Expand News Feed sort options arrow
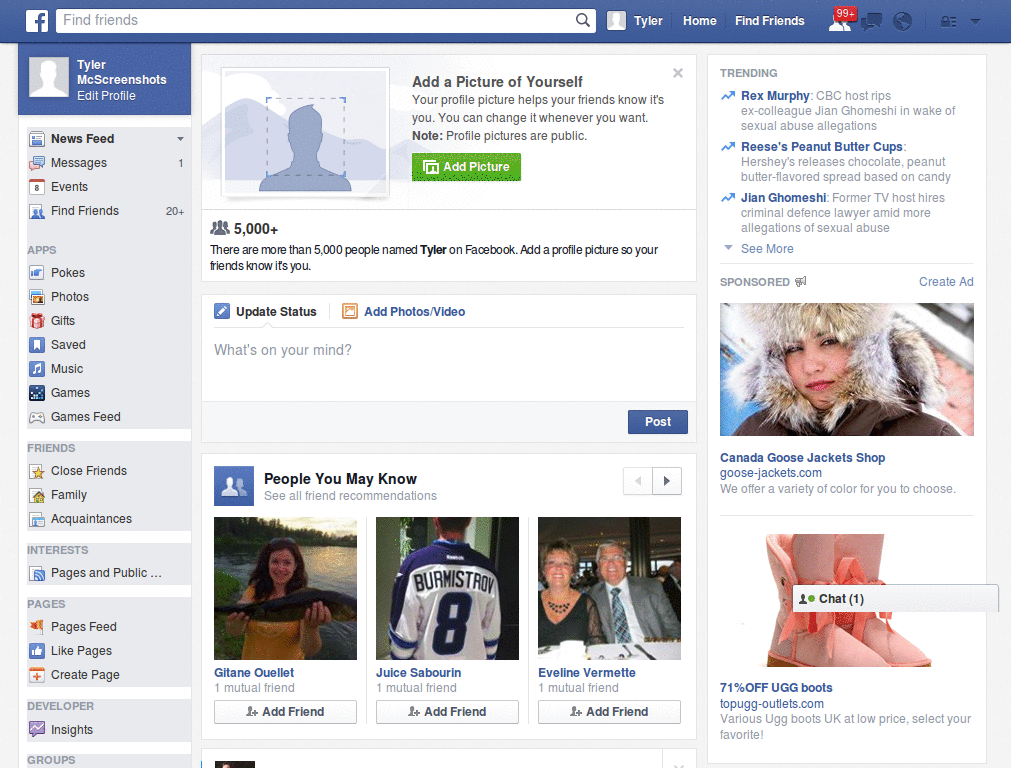 180,139
